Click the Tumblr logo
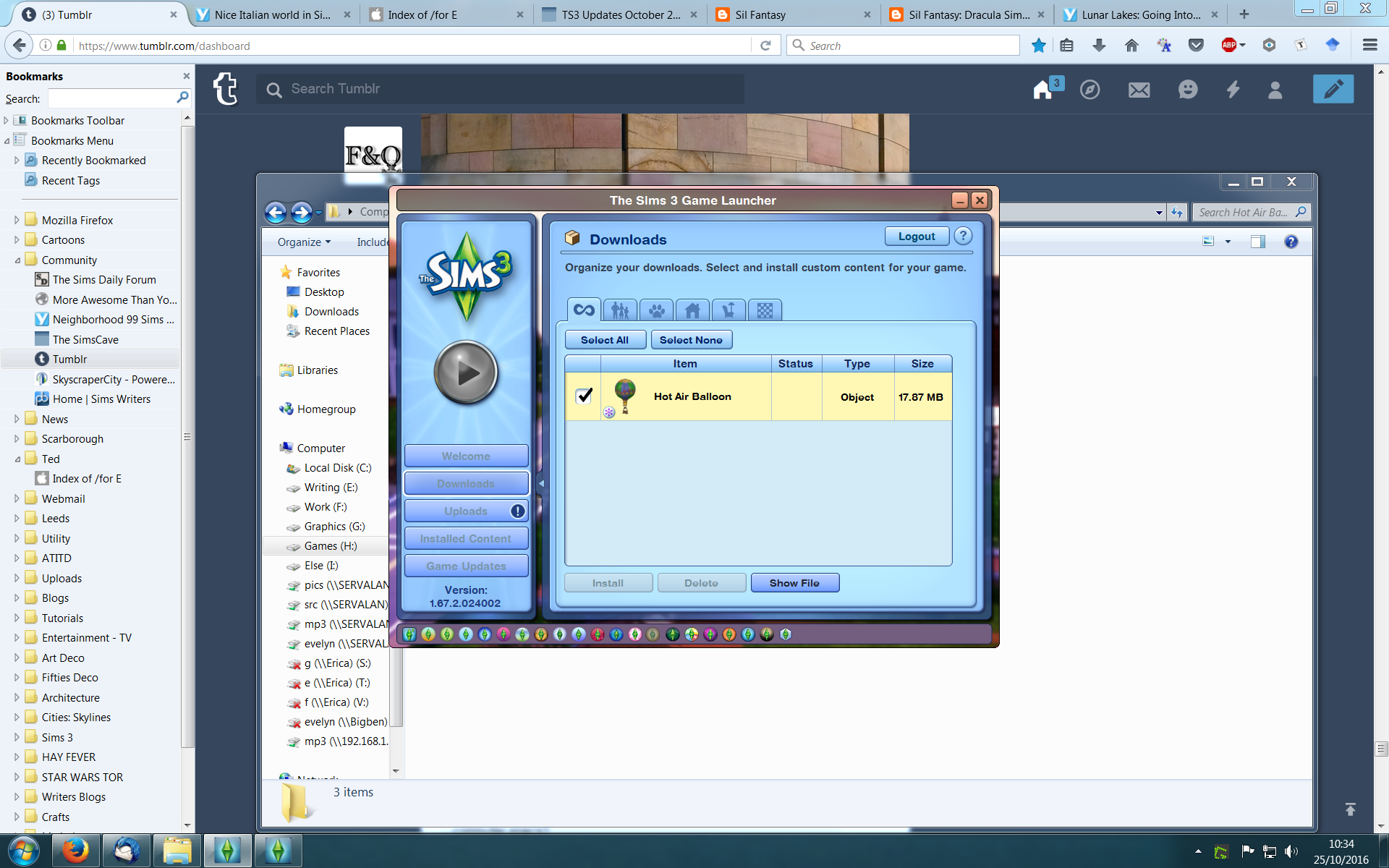Screen dimensions: 1389x868 [225, 89]
